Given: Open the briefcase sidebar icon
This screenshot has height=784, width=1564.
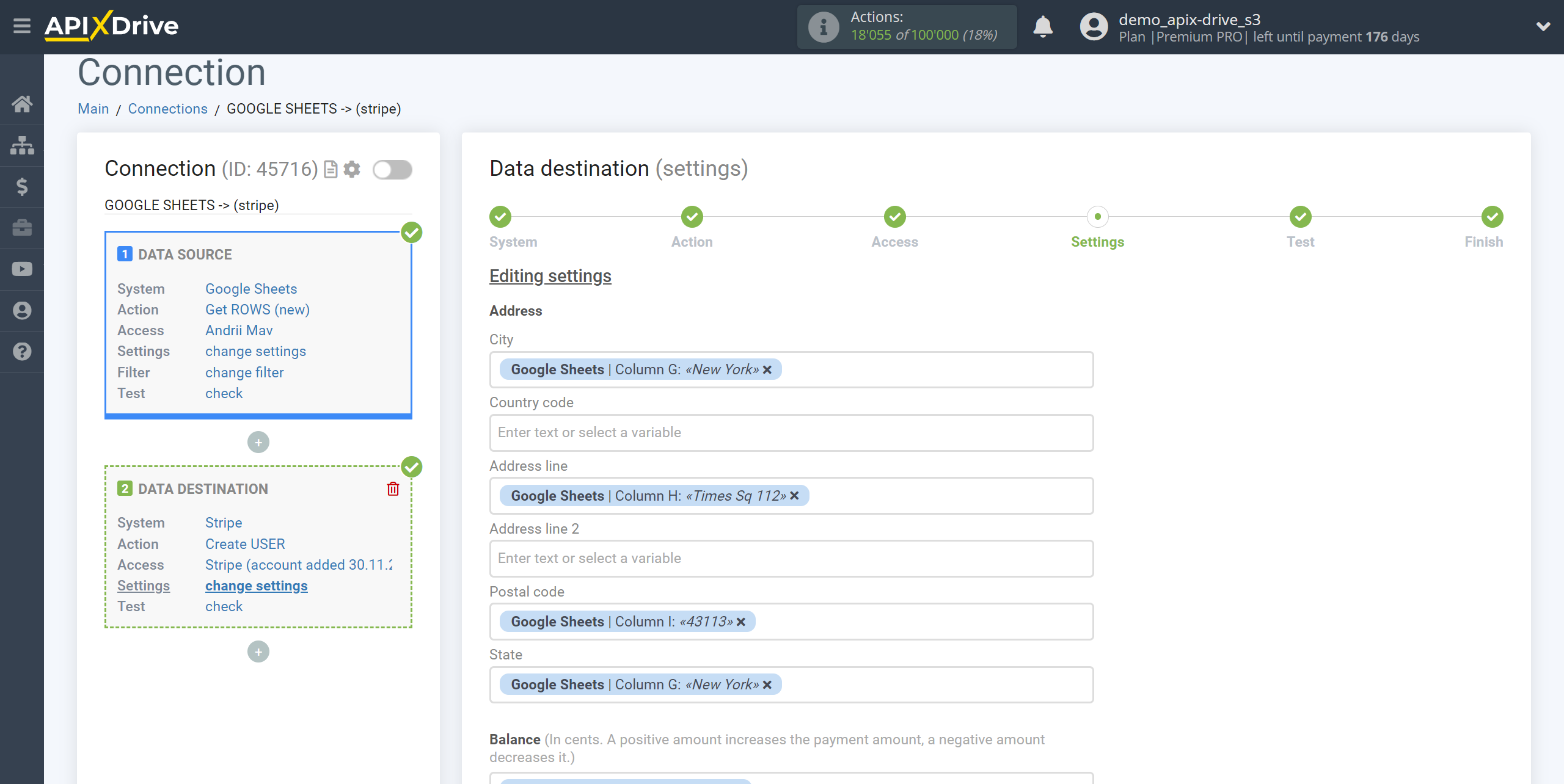Looking at the screenshot, I should click(22, 228).
